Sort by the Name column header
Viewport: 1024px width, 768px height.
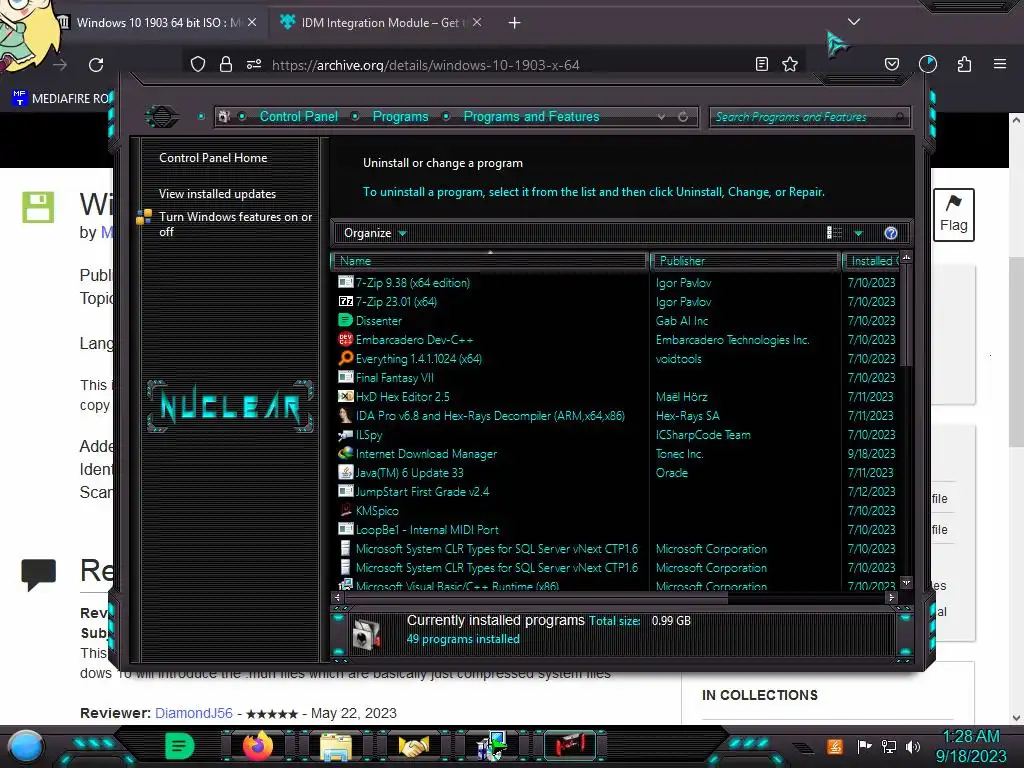point(489,261)
